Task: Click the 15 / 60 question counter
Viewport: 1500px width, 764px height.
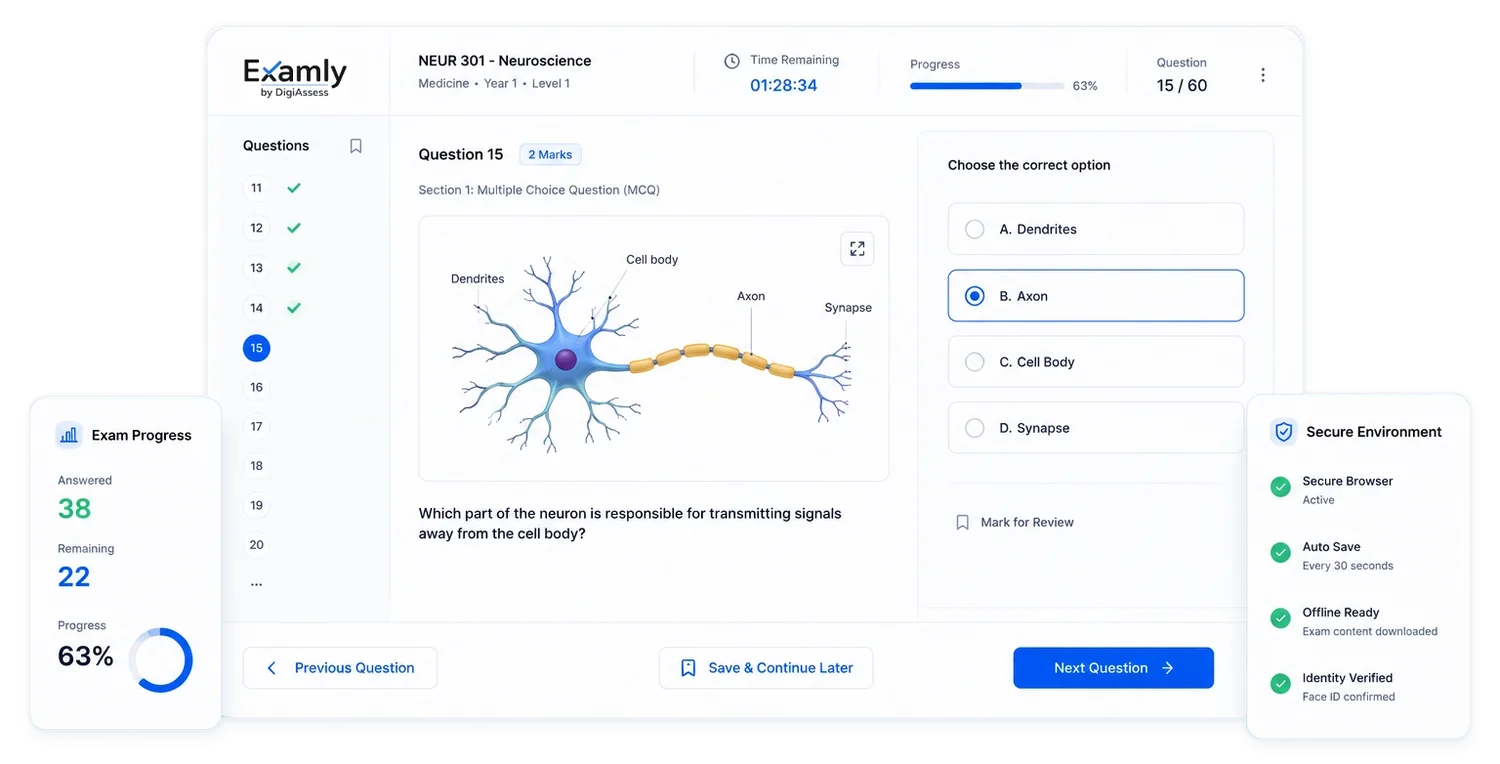Action: [x=1182, y=86]
